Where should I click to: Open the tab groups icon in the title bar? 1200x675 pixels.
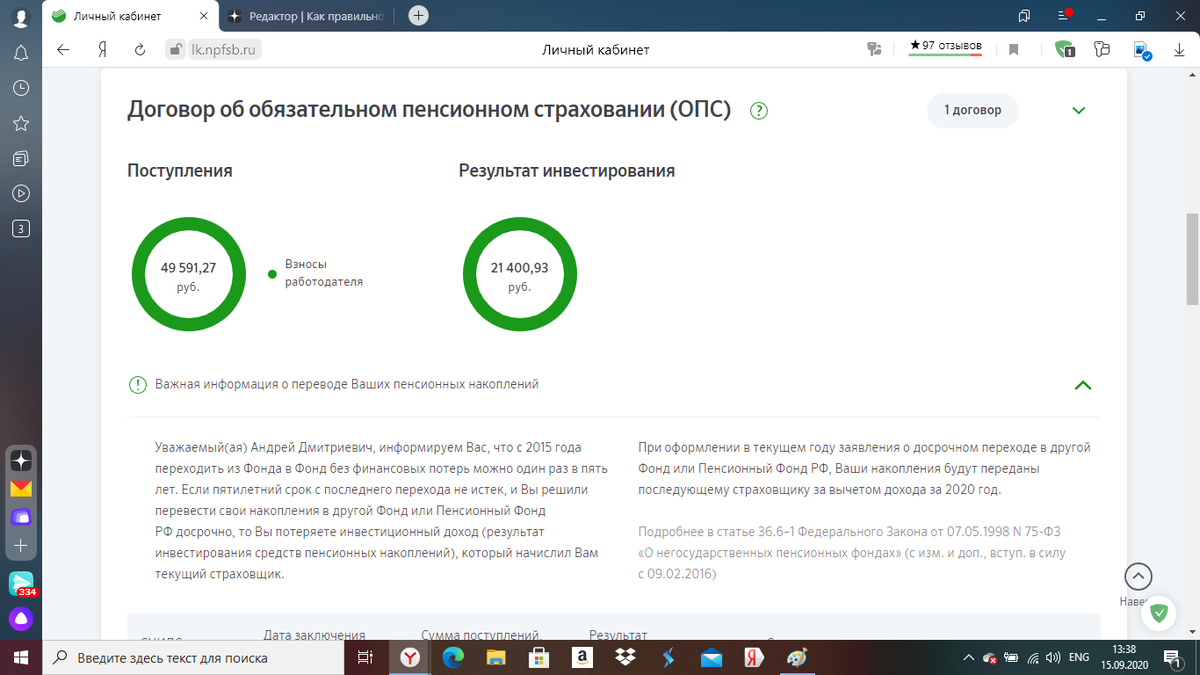click(1024, 16)
